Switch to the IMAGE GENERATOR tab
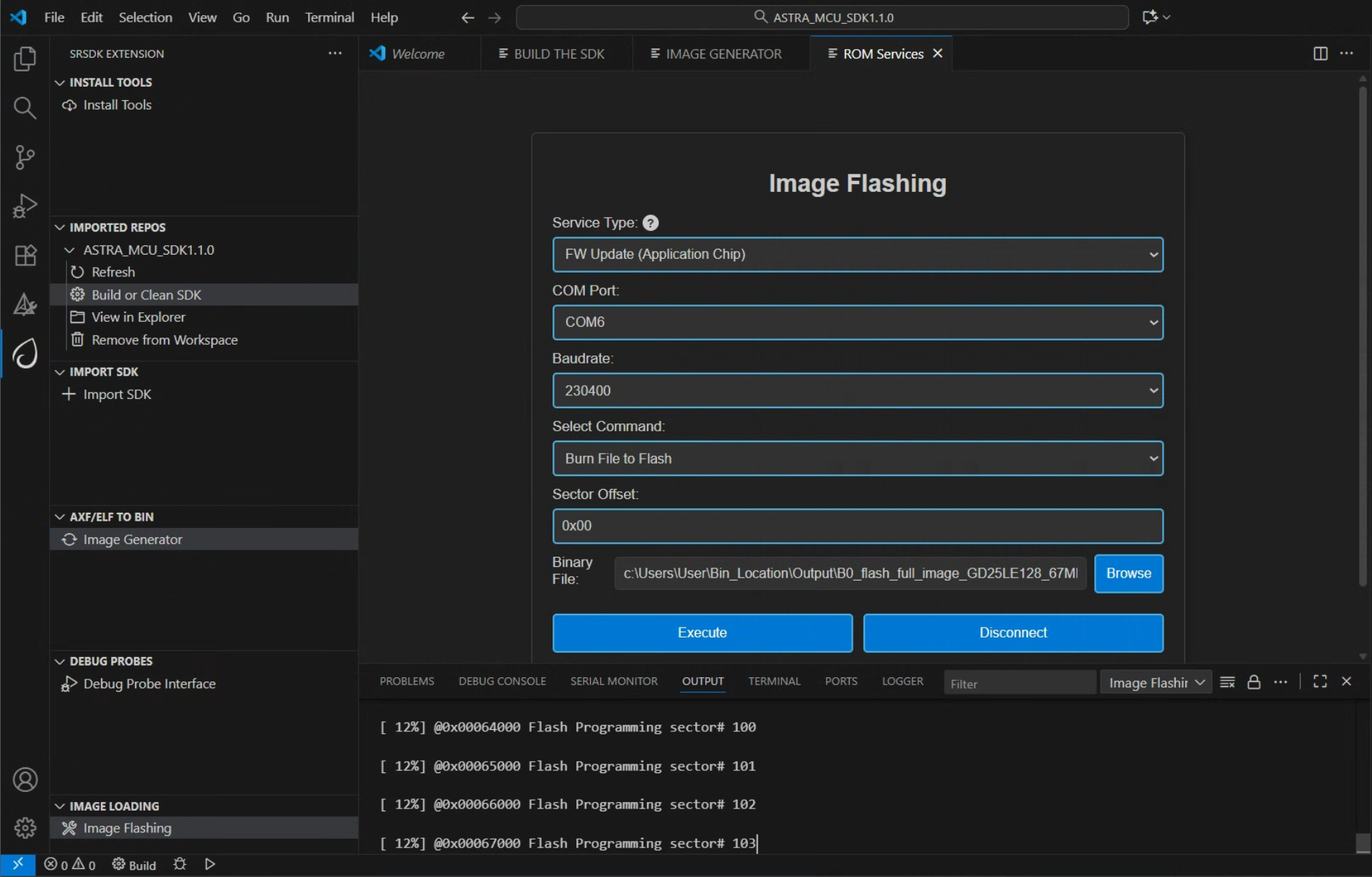The image size is (1372, 877). (723, 54)
